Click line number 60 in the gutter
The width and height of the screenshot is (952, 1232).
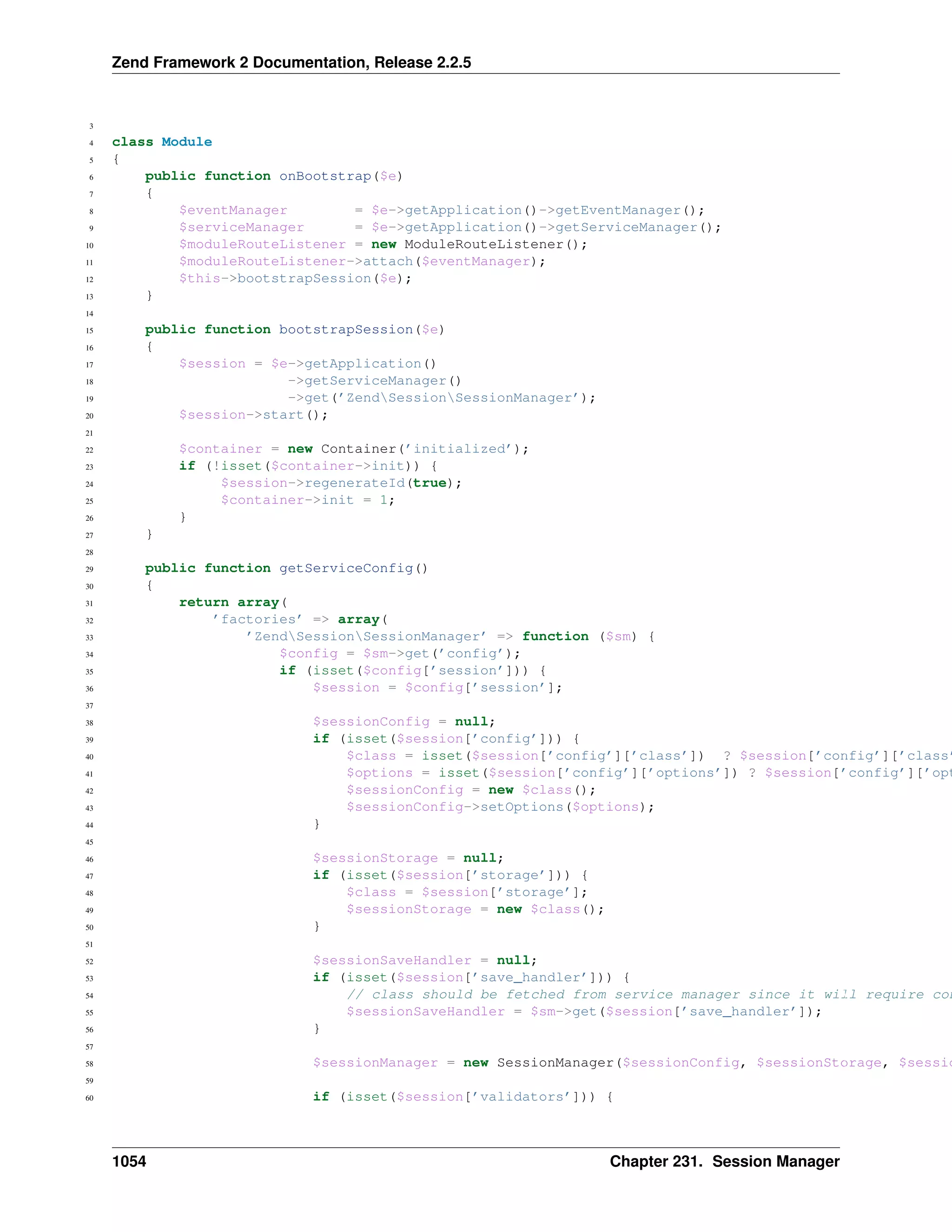click(89, 1098)
